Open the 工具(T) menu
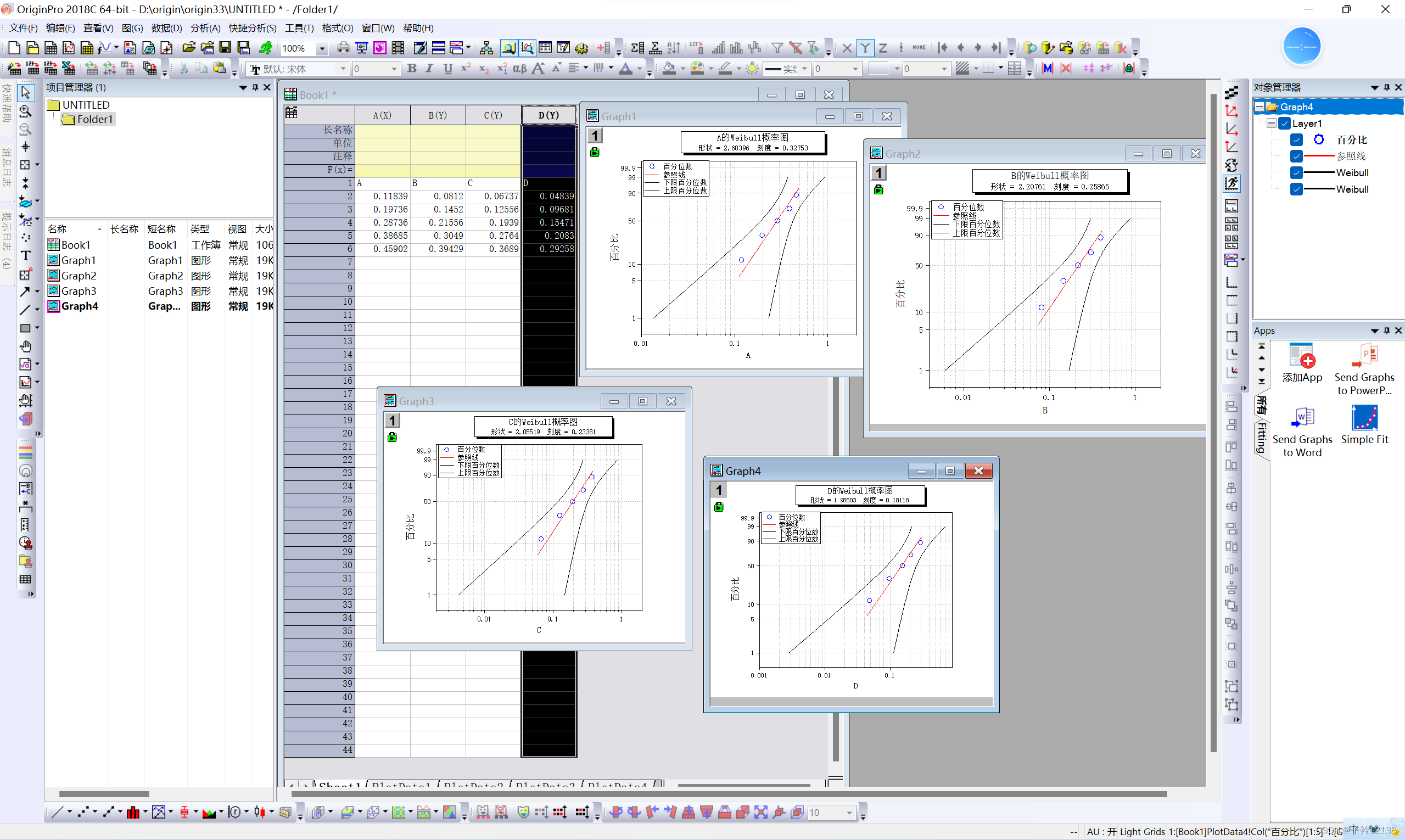Screen dimensions: 1405x840 pos(299,28)
